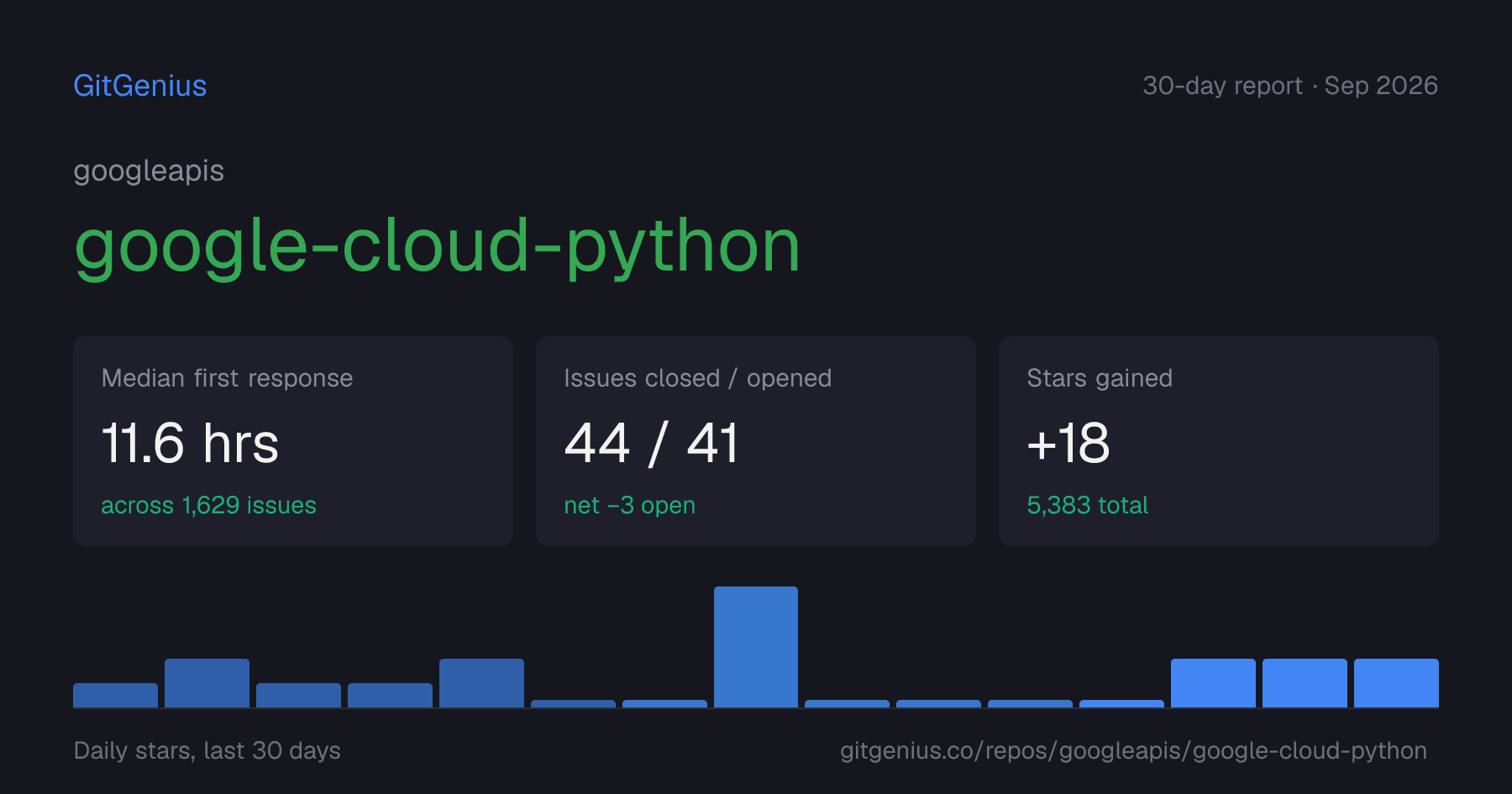Select the second bar in the stars chart
The image size is (1512, 794).
(x=207, y=683)
